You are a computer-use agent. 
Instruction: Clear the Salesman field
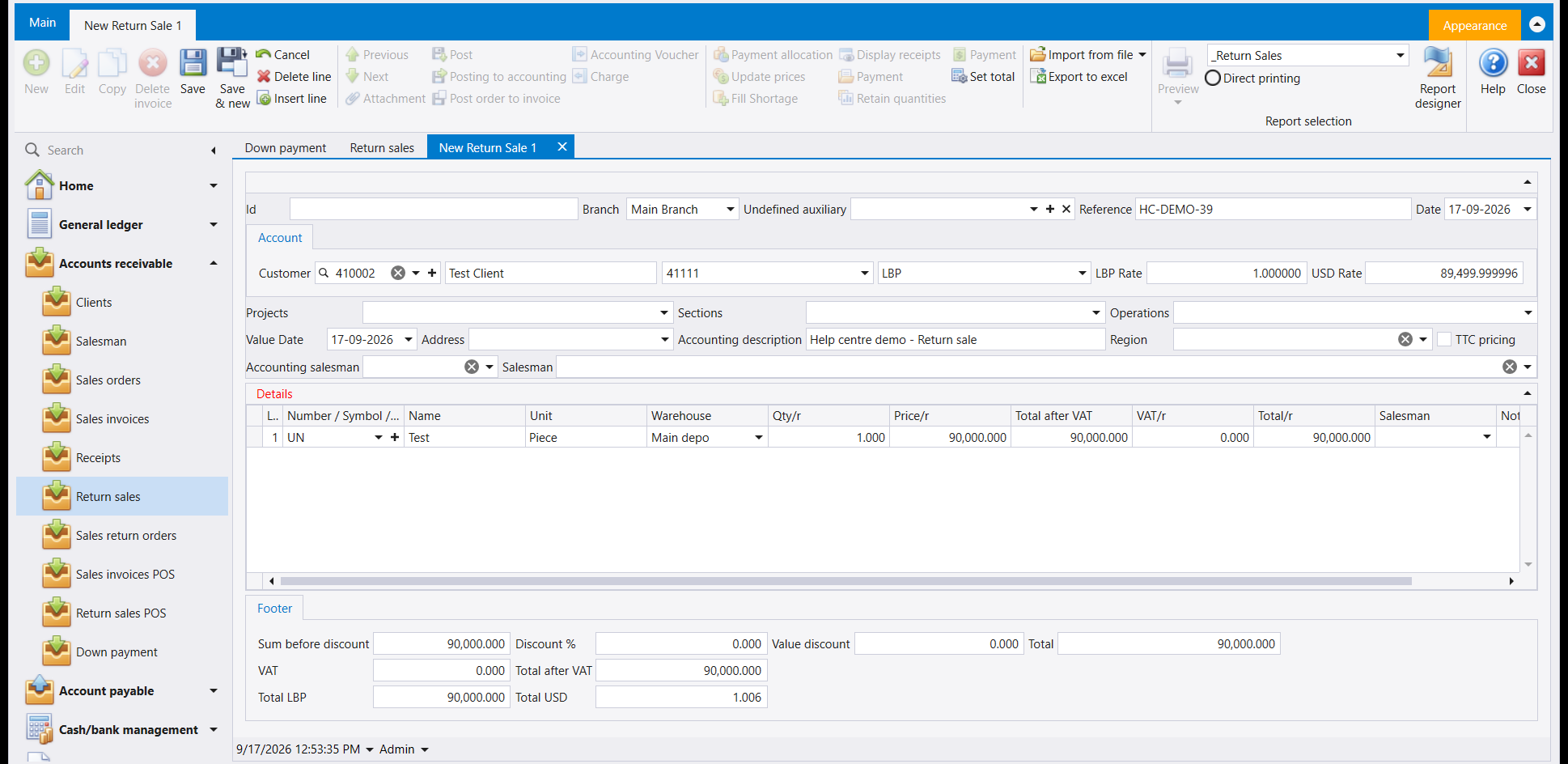pyautogui.click(x=1510, y=367)
